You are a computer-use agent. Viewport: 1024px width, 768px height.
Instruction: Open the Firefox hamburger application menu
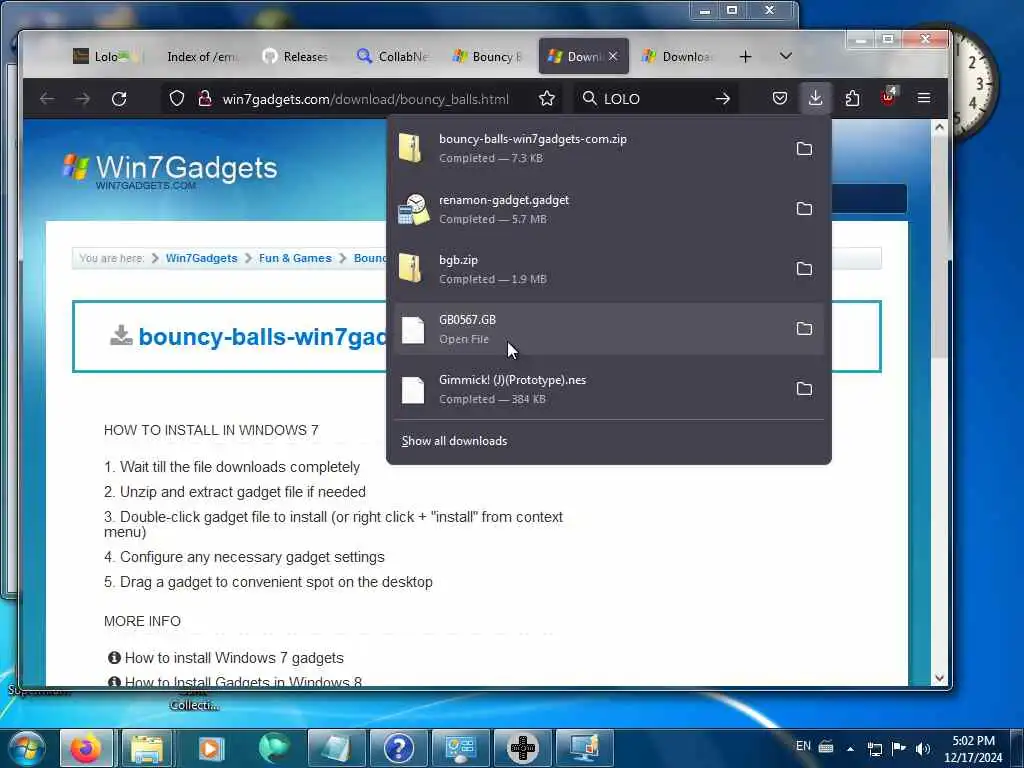[x=923, y=98]
